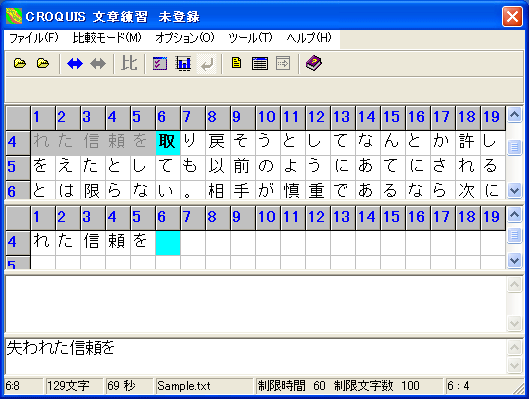The image size is (529, 399).
Task: Click the text input field containing 失われた信頼を
Action: click(x=256, y=356)
